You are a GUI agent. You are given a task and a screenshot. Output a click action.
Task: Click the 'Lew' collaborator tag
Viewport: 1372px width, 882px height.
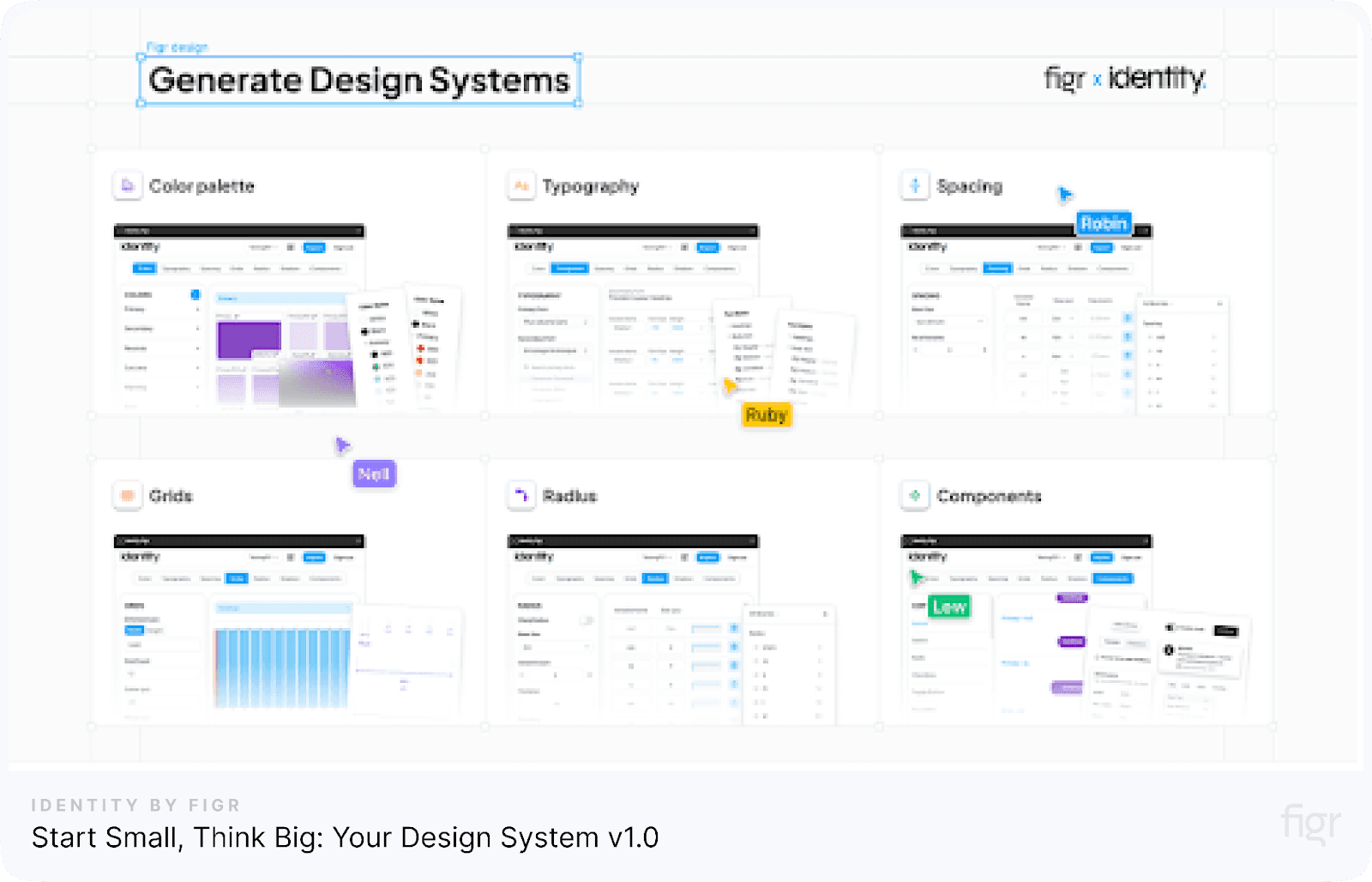click(949, 607)
